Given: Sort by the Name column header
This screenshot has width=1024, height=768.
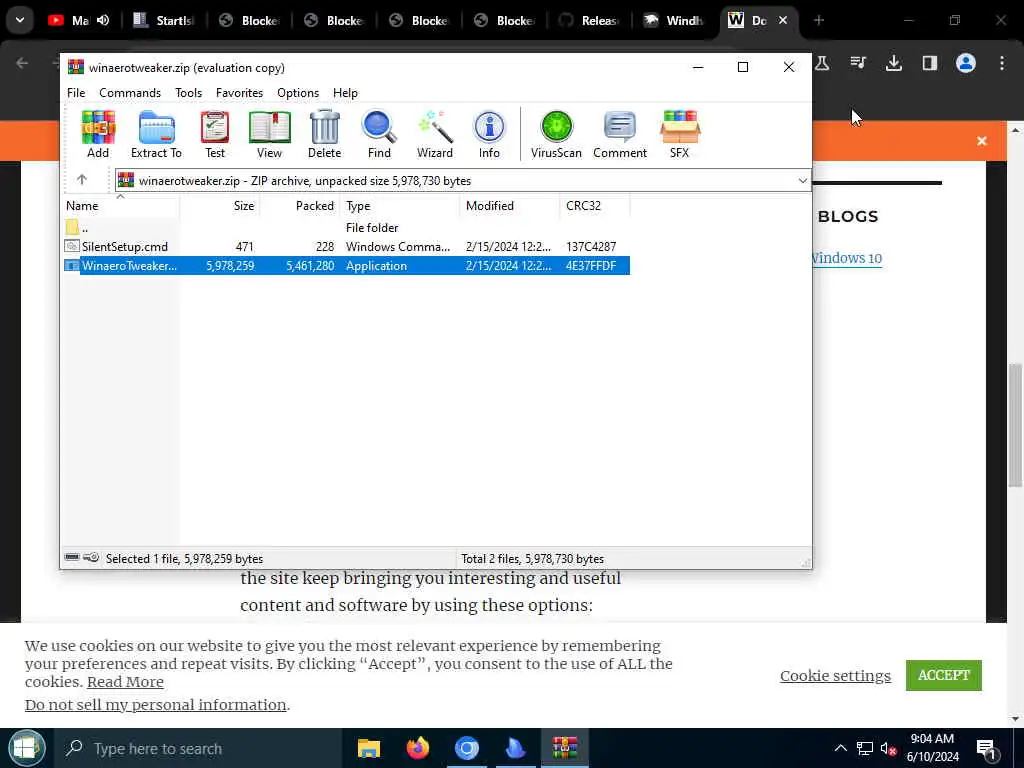Looking at the screenshot, I should point(121,206).
